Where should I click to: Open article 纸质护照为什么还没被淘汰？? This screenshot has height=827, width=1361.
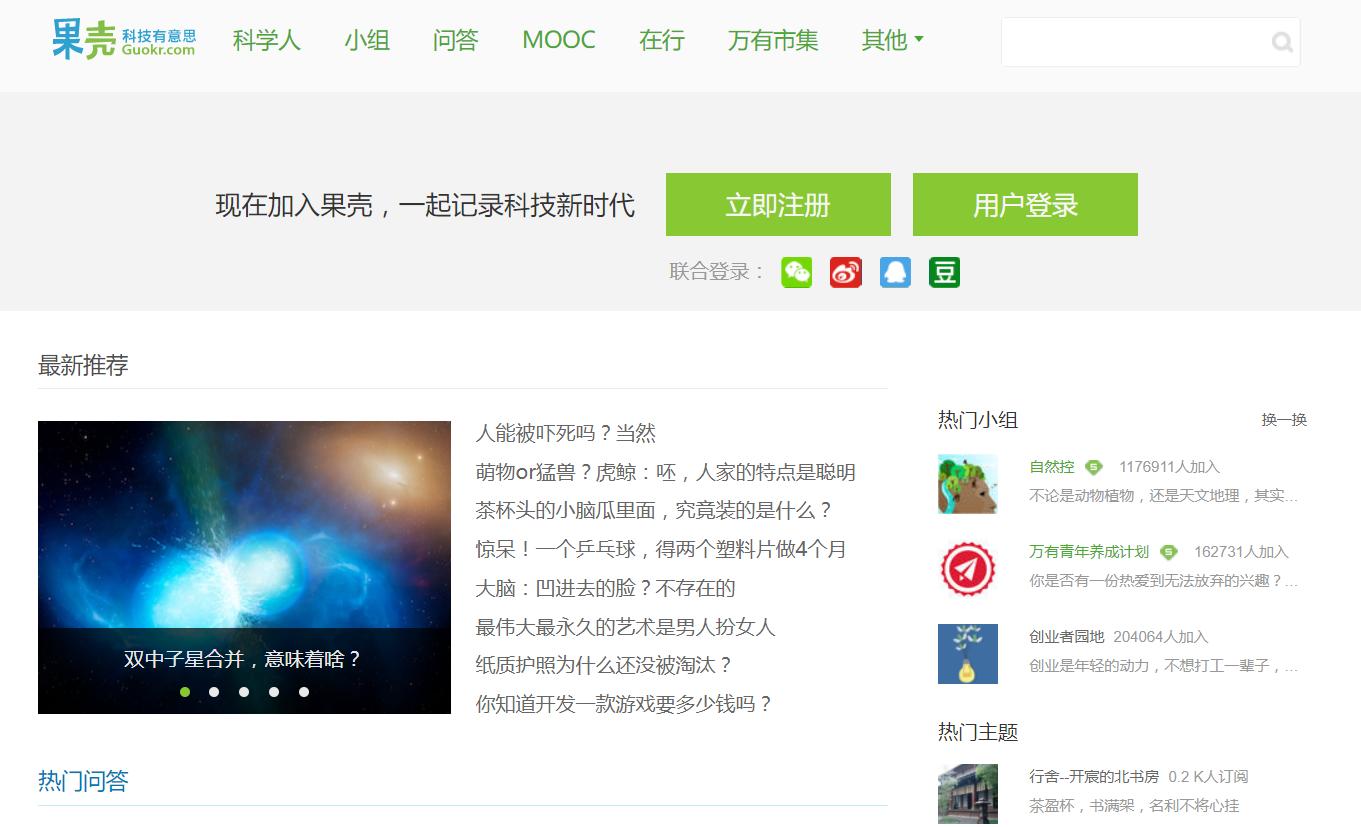click(605, 665)
